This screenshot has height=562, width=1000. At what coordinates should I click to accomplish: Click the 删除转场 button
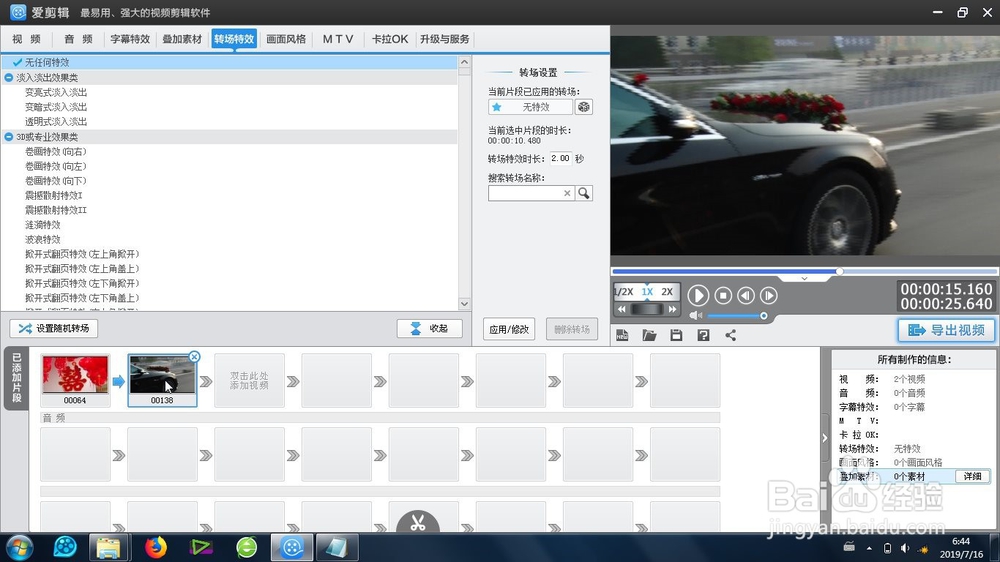click(x=572, y=329)
